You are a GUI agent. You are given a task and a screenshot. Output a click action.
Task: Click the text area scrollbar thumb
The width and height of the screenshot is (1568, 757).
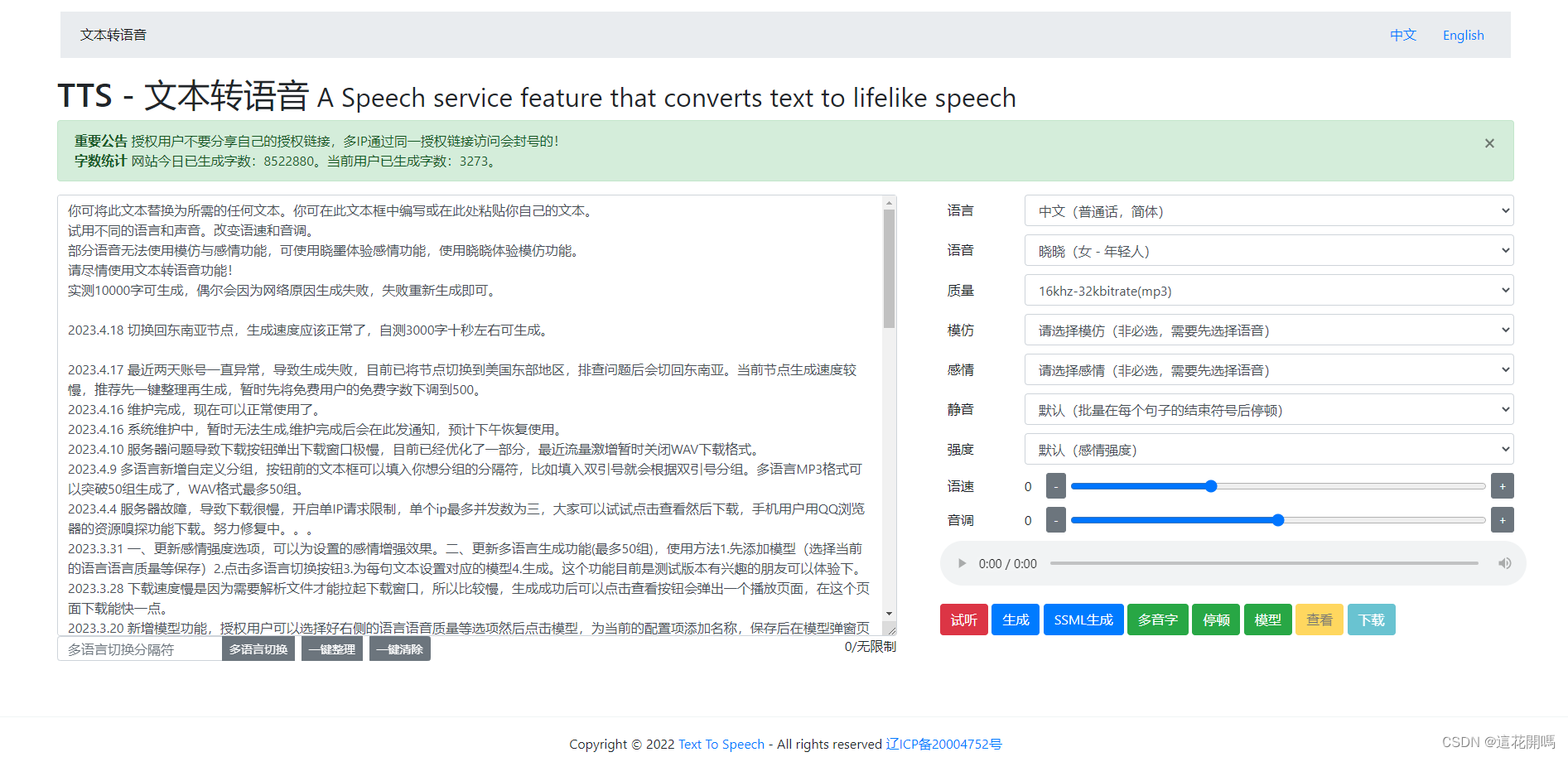[x=889, y=269]
